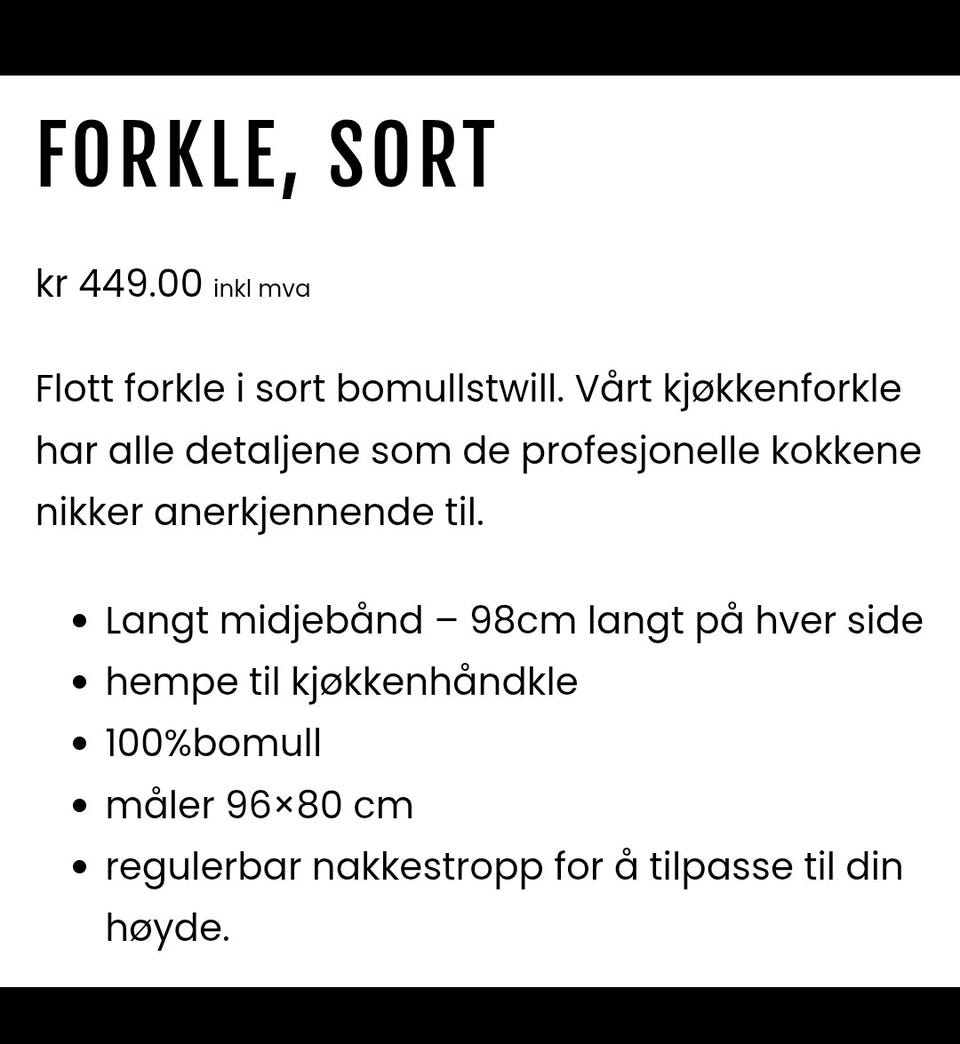Click the "inkl mva" tax label
The image size is (960, 1044).
tap(262, 289)
